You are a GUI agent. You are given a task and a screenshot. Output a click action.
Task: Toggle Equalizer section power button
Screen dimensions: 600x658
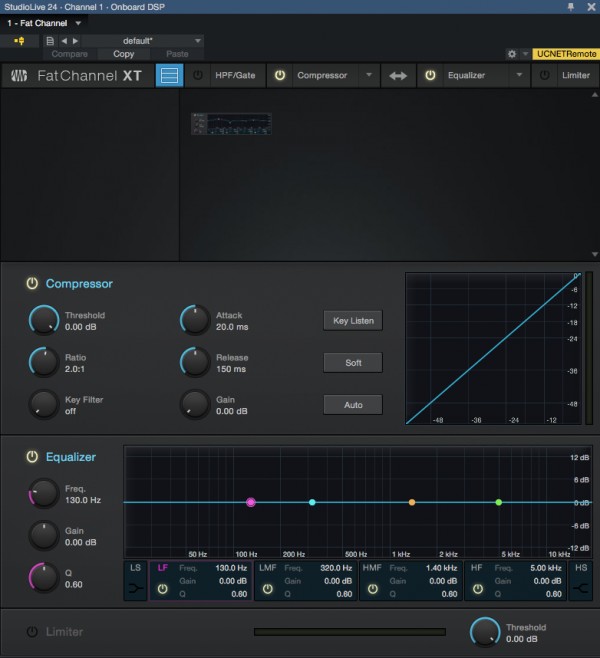[x=32, y=457]
